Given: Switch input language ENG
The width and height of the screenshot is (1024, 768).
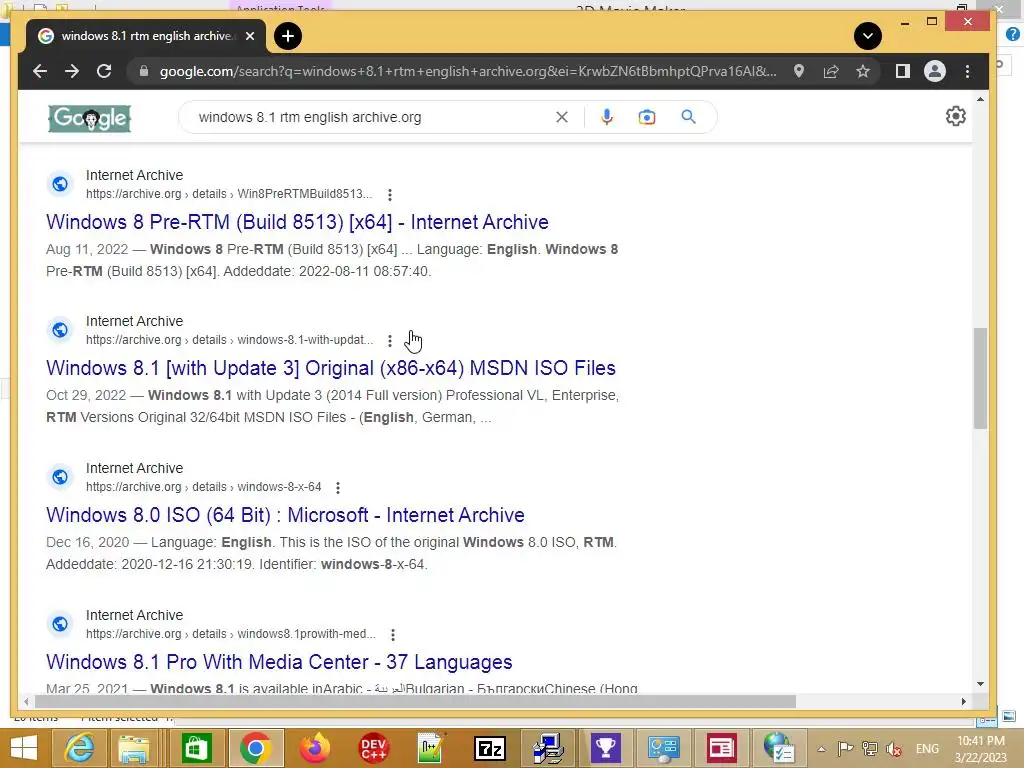Looking at the screenshot, I should pyautogui.click(x=927, y=748).
